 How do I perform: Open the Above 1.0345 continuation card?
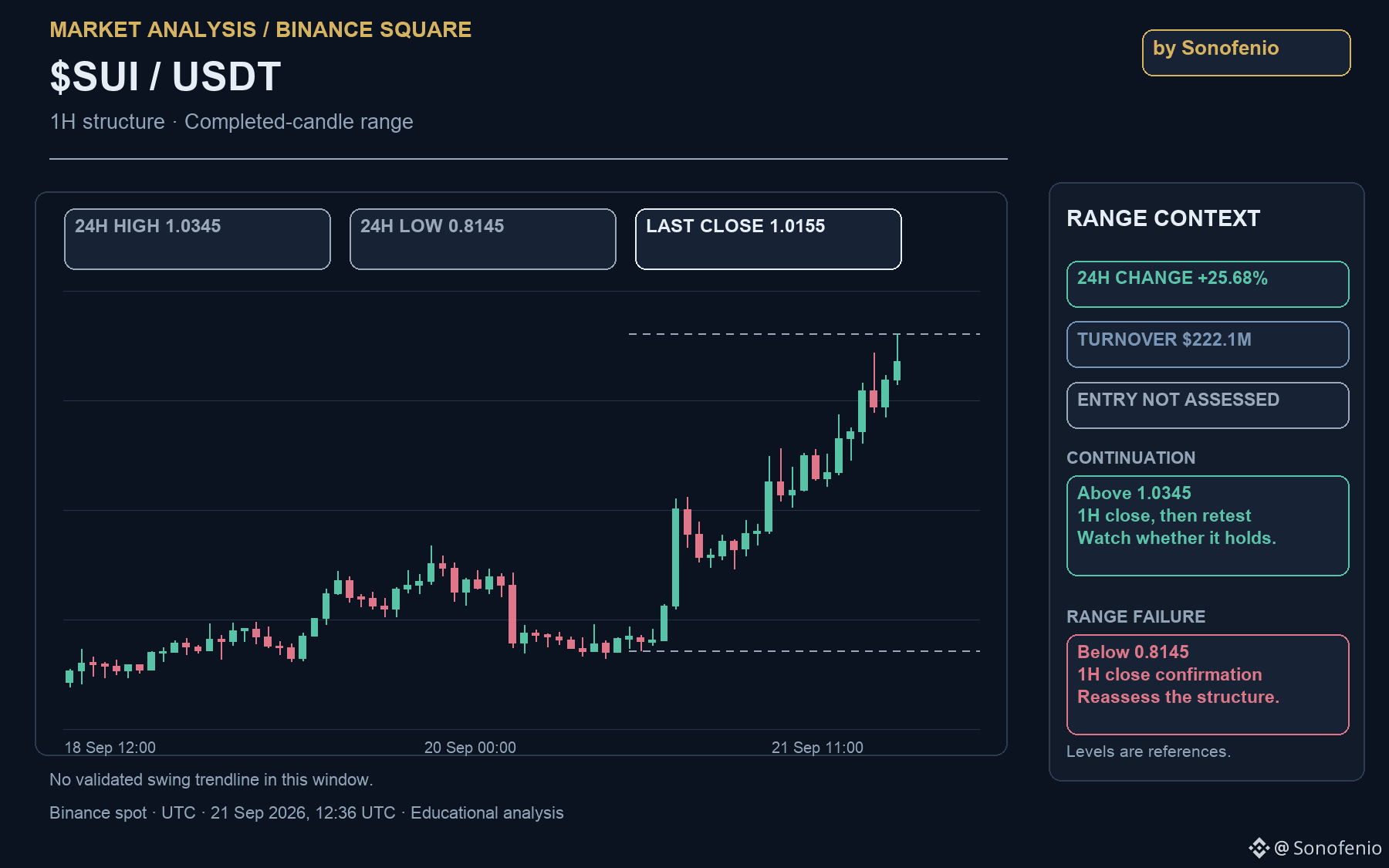1208,526
